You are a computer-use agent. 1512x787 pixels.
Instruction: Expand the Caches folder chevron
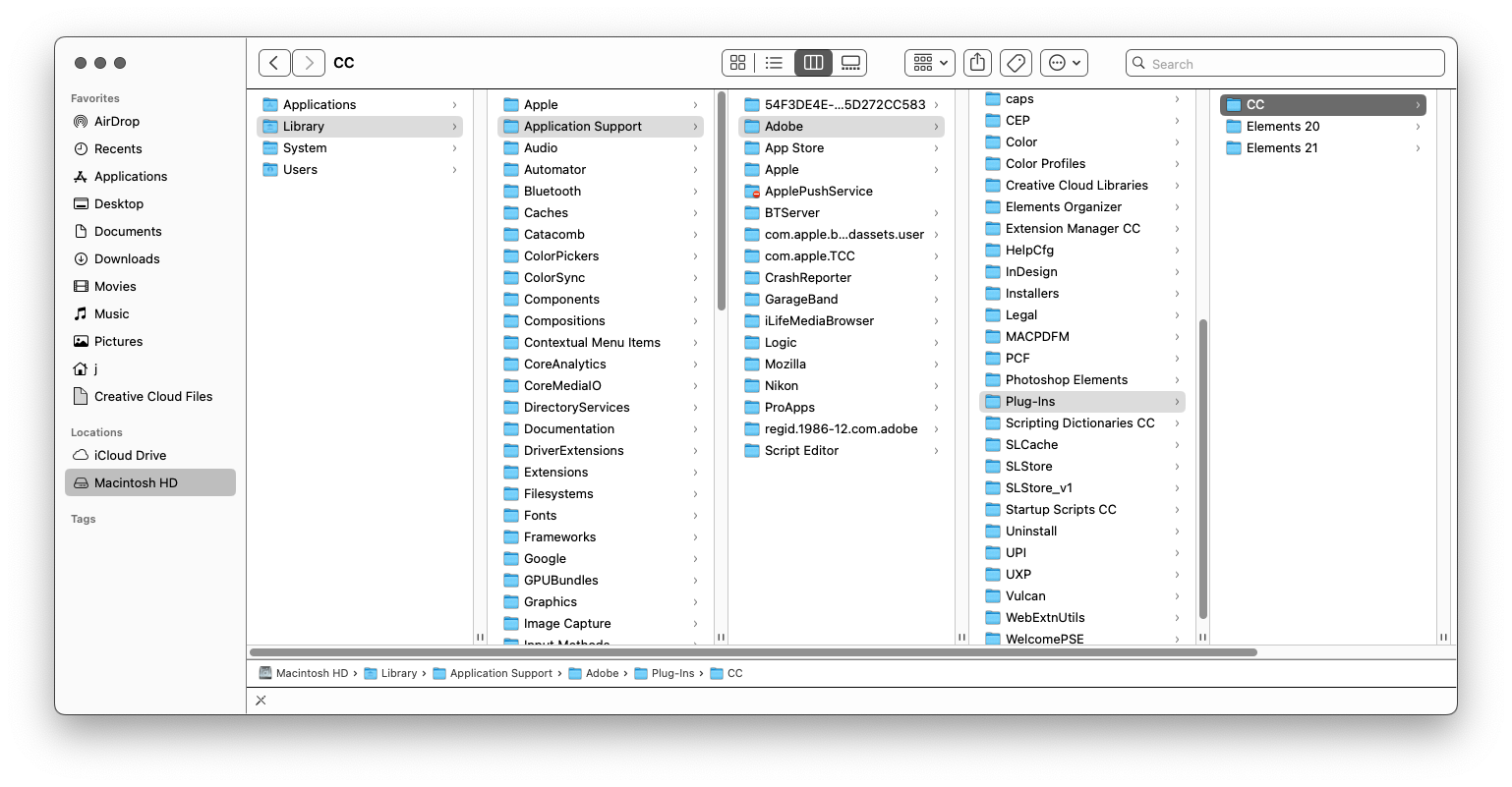tap(695, 213)
